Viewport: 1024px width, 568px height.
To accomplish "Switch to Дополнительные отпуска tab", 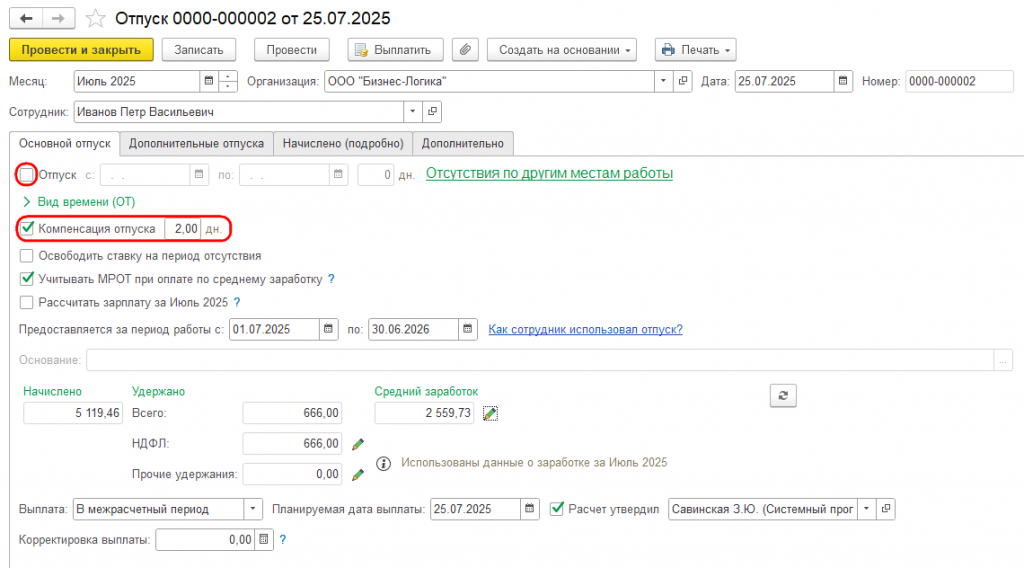I will (x=197, y=143).
